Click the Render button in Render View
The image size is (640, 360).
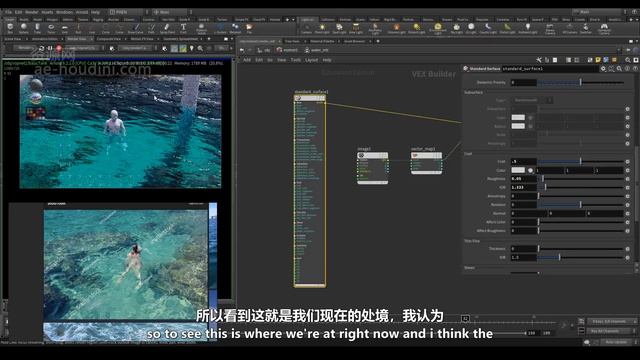coord(24,48)
